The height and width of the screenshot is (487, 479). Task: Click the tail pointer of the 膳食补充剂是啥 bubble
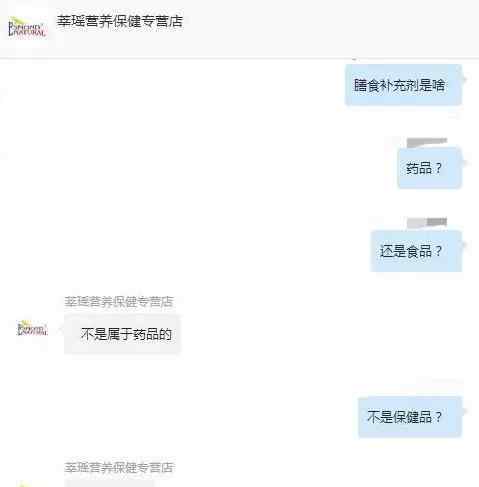464,79
